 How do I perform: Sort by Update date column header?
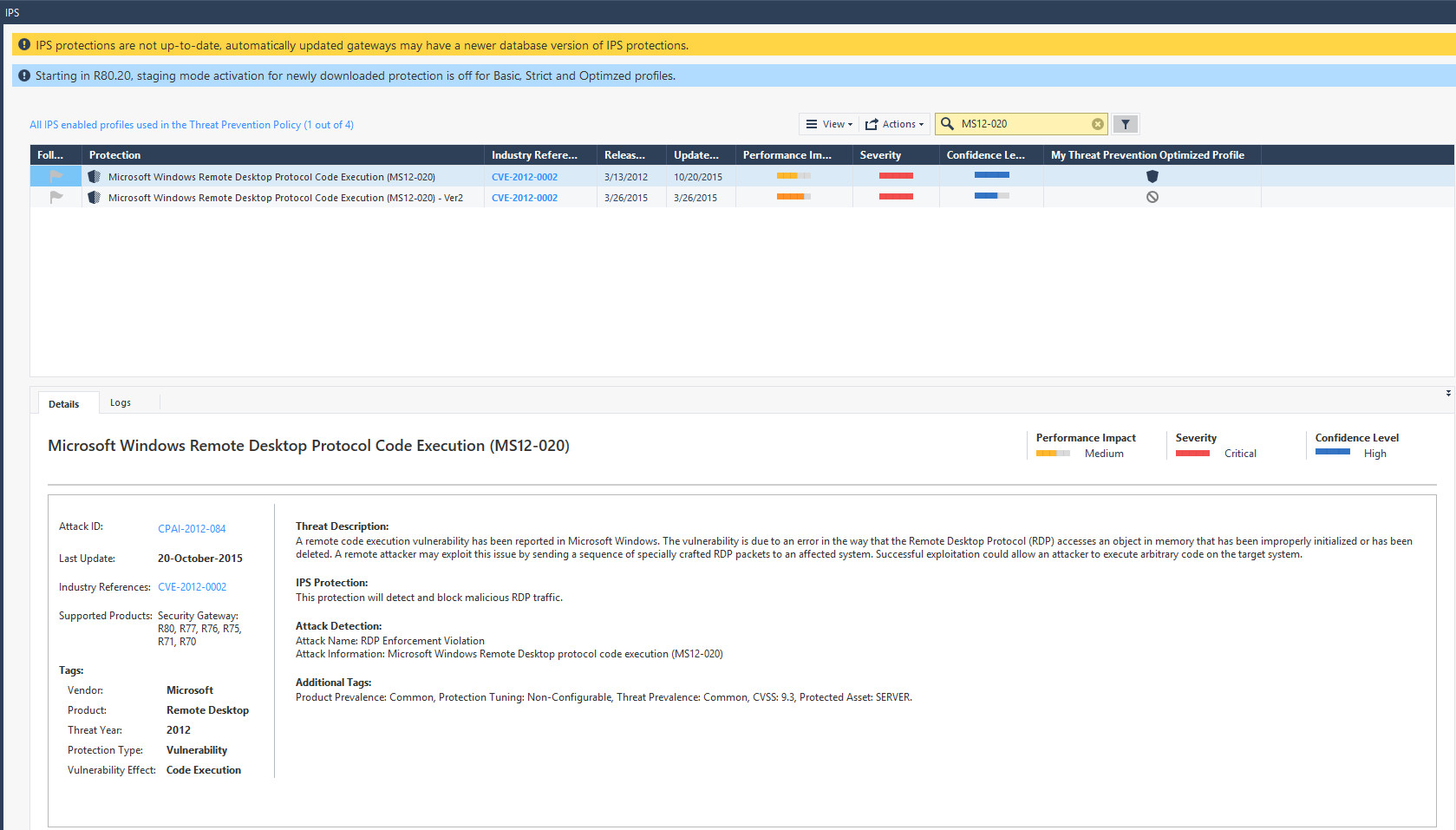tap(701, 155)
